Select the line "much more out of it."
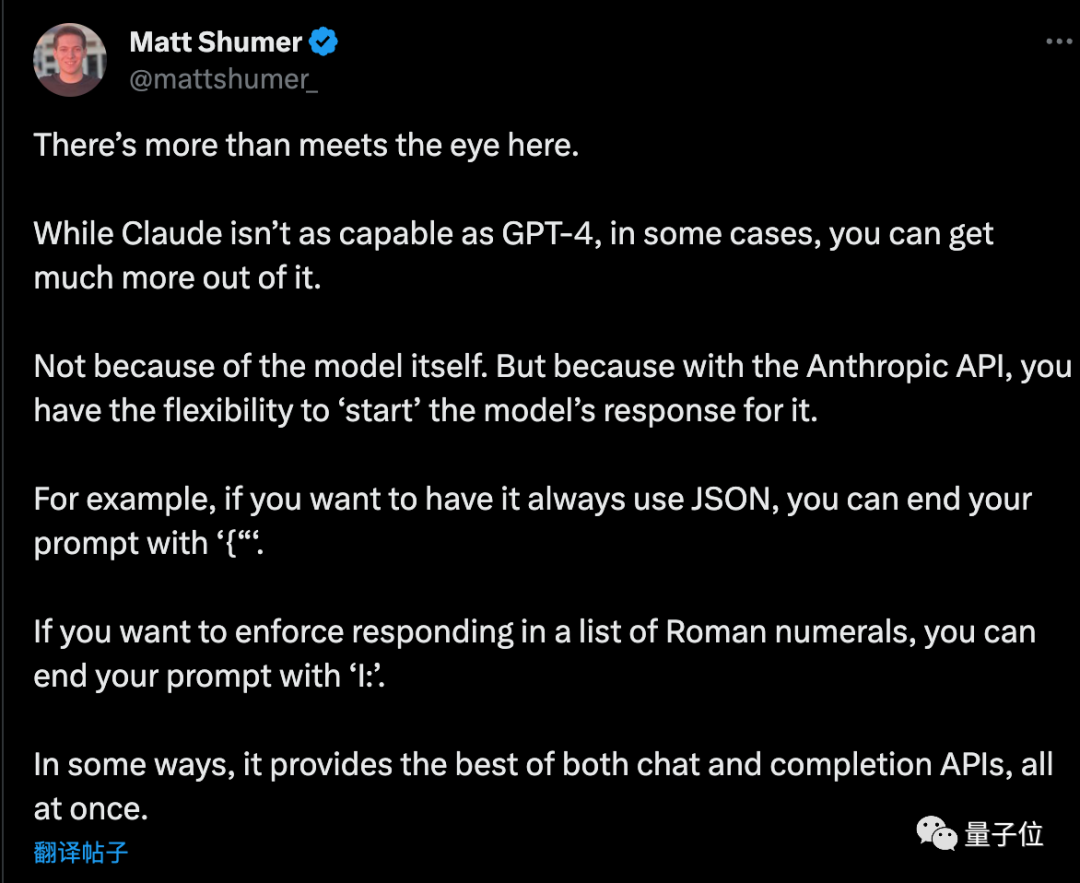This screenshot has width=1080, height=883. tap(178, 278)
